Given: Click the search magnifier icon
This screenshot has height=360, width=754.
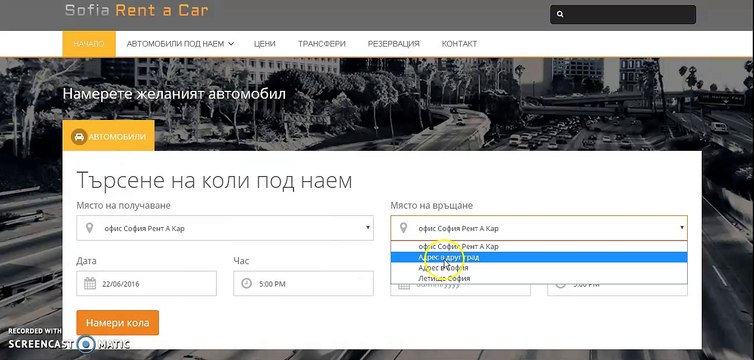Looking at the screenshot, I should 560,14.
